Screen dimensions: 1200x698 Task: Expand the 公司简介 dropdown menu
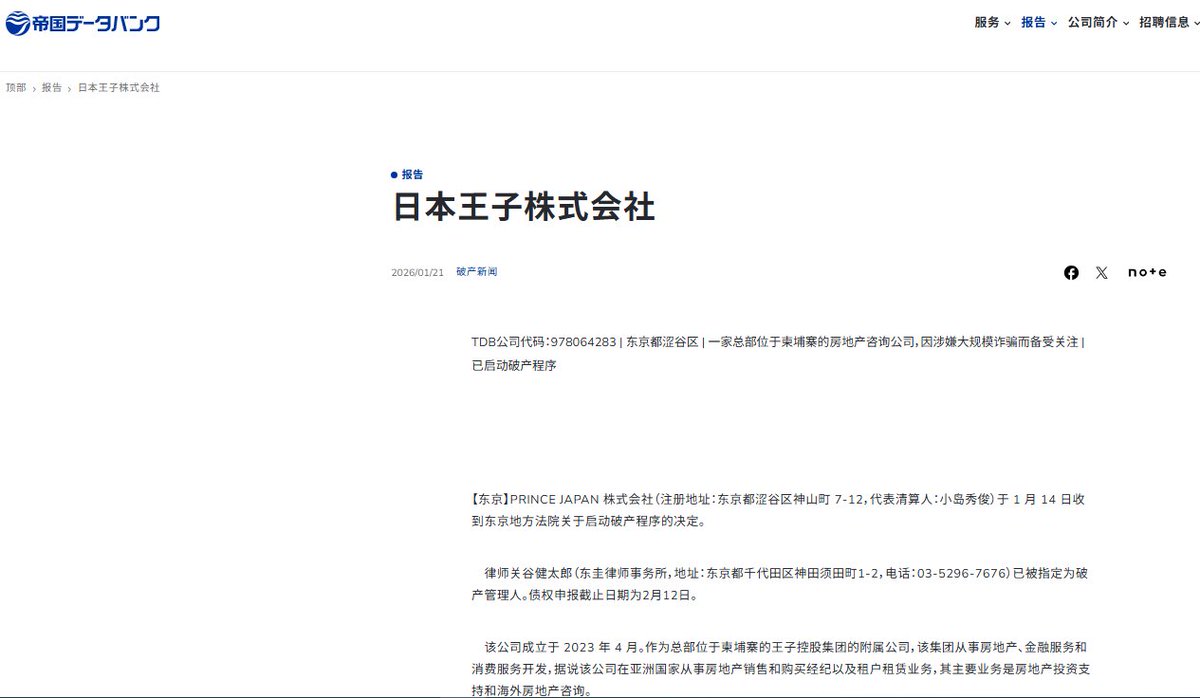pos(1098,22)
